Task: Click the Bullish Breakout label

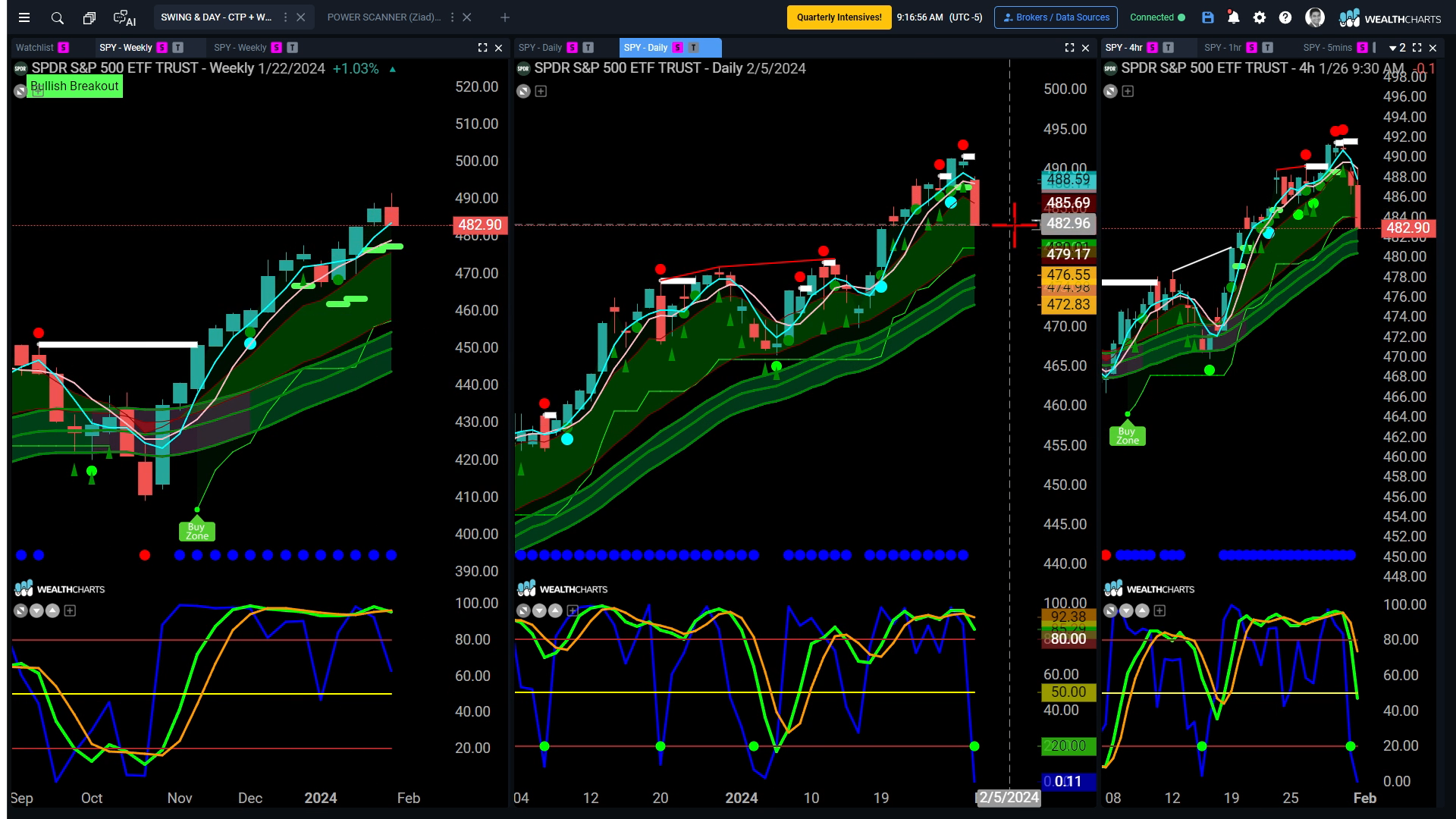Action: tap(74, 86)
